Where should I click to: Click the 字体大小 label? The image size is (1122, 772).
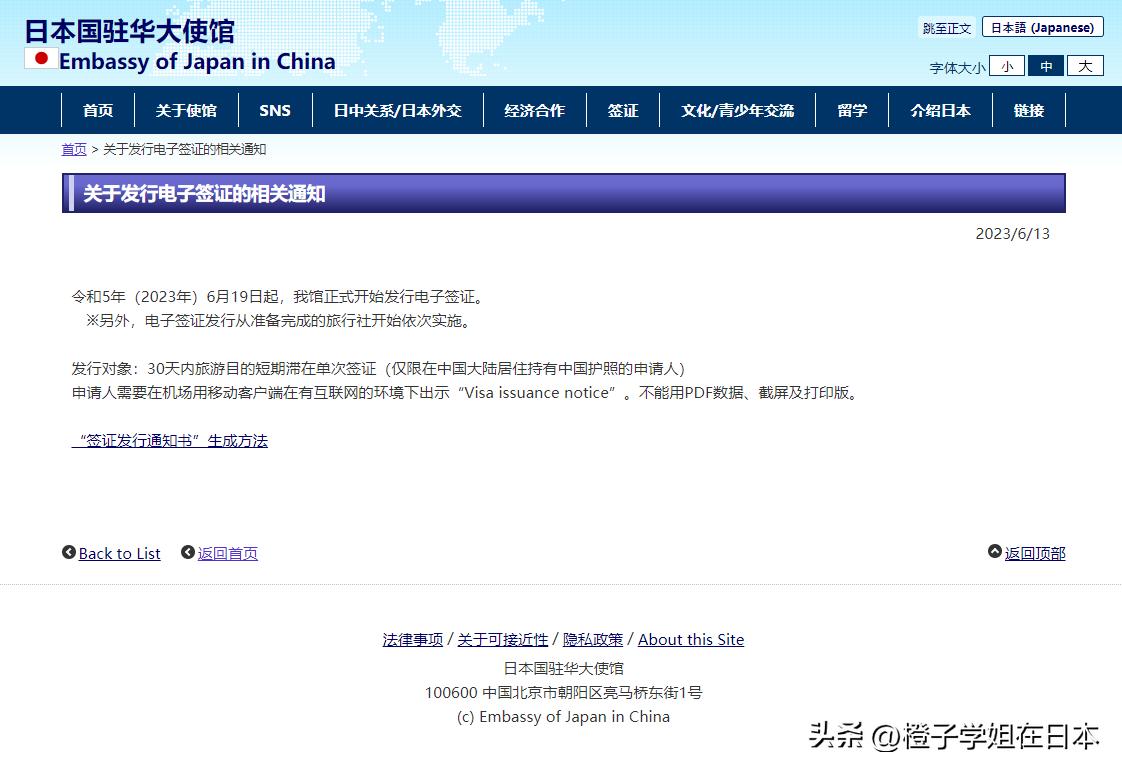point(957,68)
